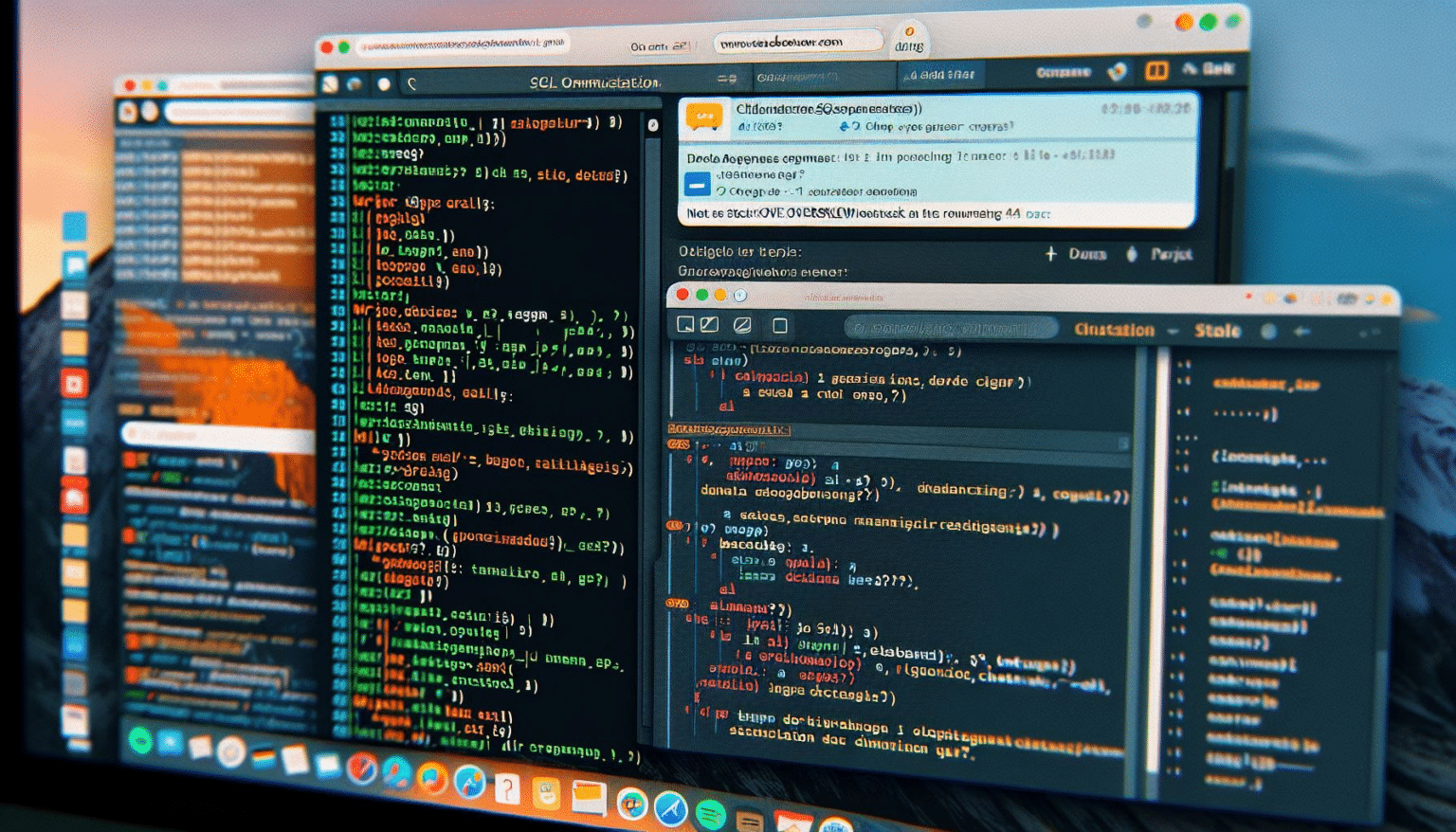Toggle the pin icon next to Parjut

point(1132,254)
